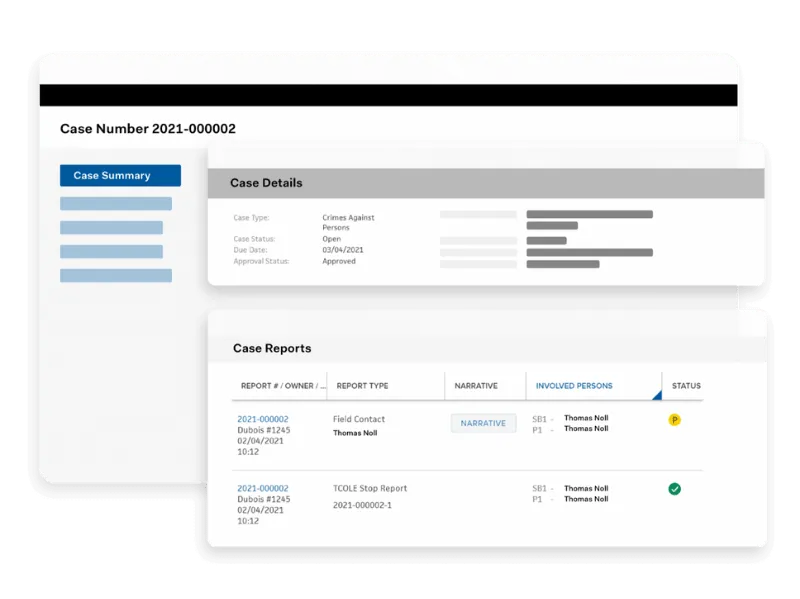Click the yellow P status icon
Screen dimensions: 800x599
(x=674, y=420)
